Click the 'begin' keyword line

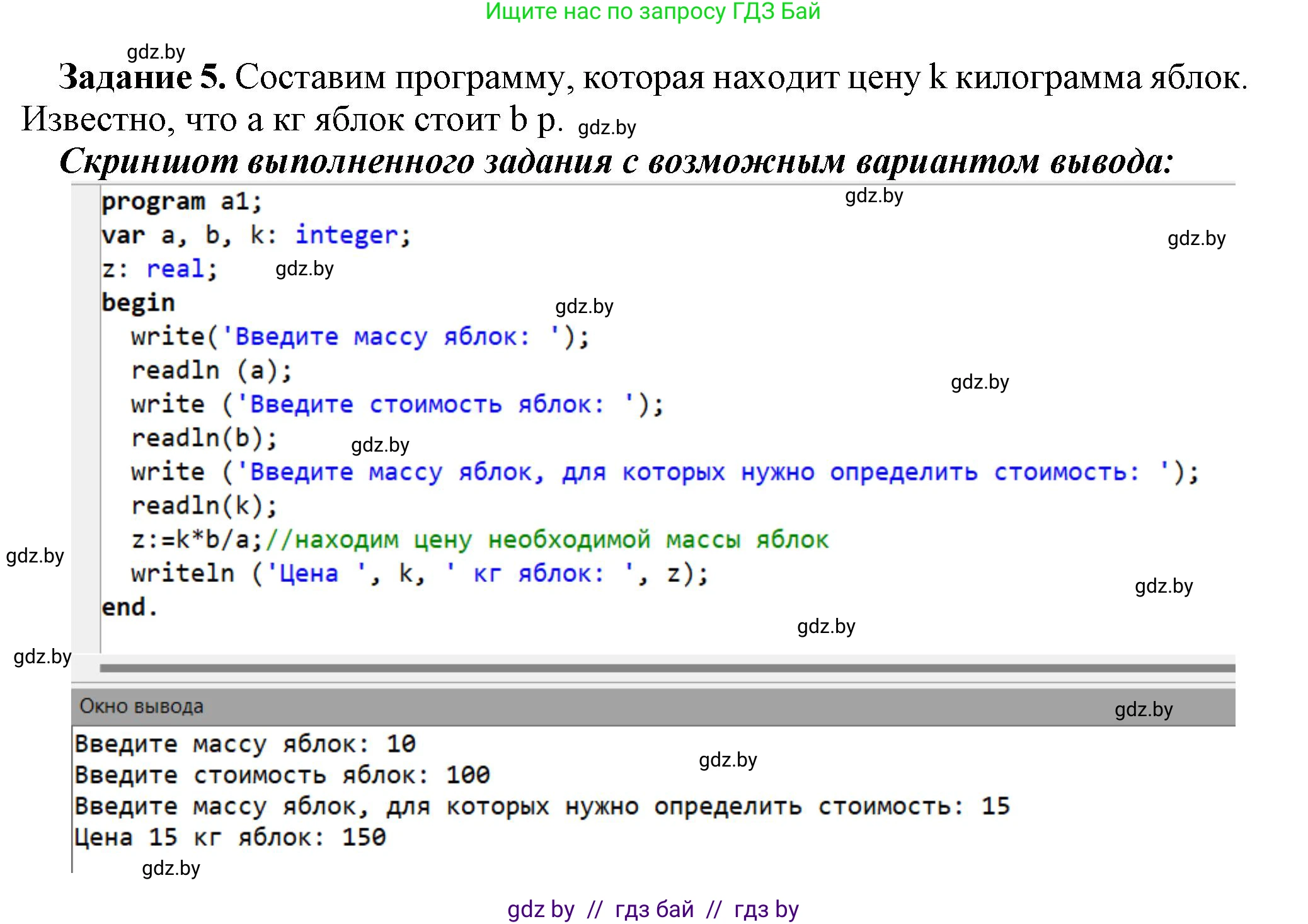(138, 303)
